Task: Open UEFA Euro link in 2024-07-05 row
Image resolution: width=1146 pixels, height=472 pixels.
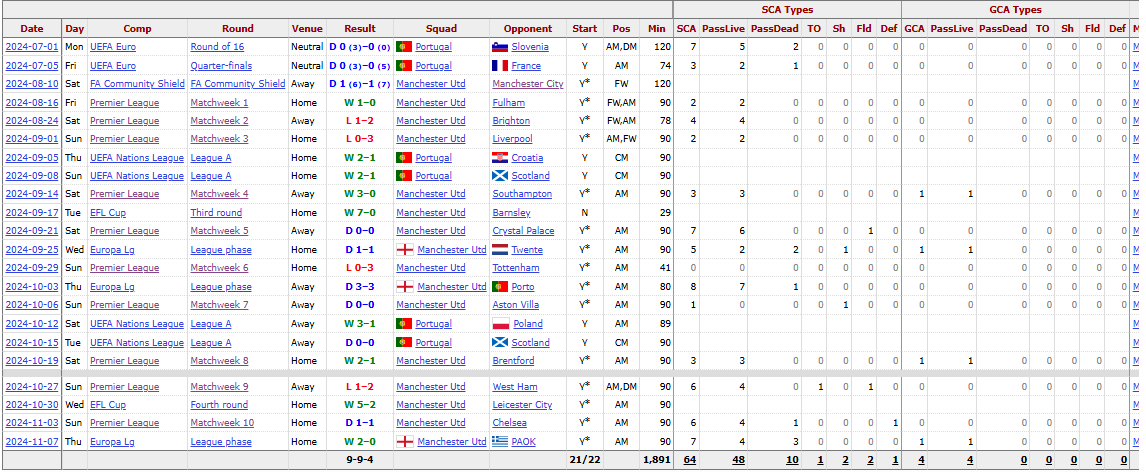Action: pyautogui.click(x=113, y=66)
